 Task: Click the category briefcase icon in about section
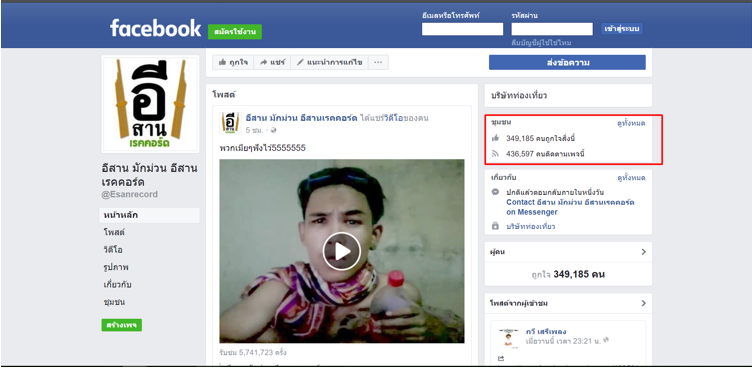point(495,226)
